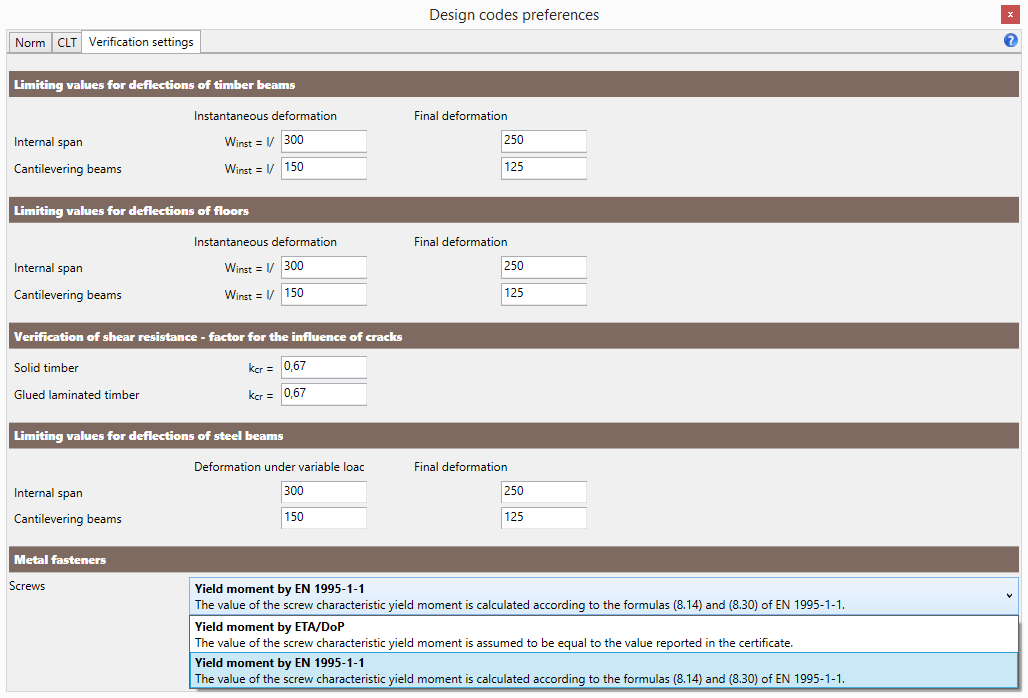Edit floors internal span final deformation field
Image resolution: width=1028 pixels, height=698 pixels.
click(544, 267)
